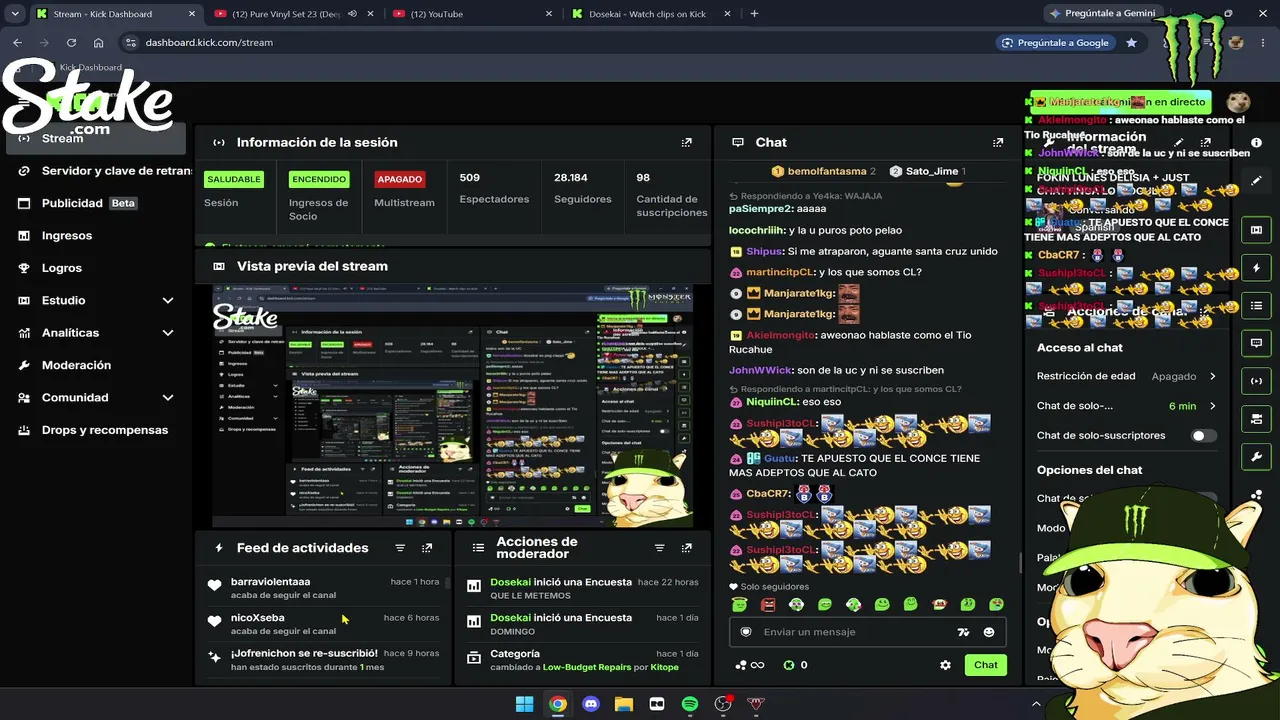Image resolution: width=1280 pixels, height=720 pixels.
Task: Open the activity feed lightning widget
Action: click(x=1256, y=268)
